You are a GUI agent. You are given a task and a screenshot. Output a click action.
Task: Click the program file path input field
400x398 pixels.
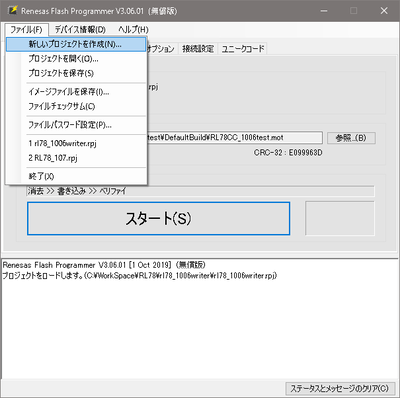(x=235, y=138)
